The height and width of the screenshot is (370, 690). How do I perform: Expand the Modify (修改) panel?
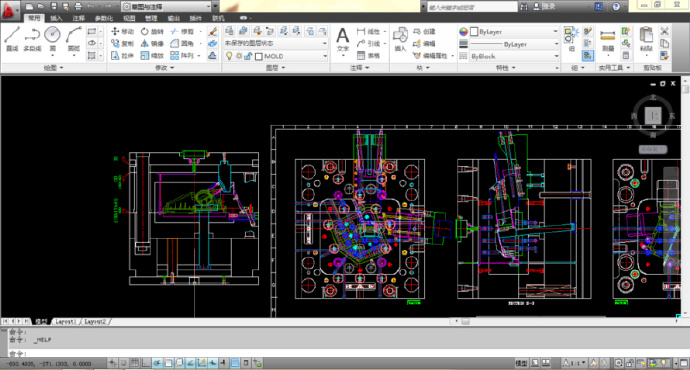164,68
